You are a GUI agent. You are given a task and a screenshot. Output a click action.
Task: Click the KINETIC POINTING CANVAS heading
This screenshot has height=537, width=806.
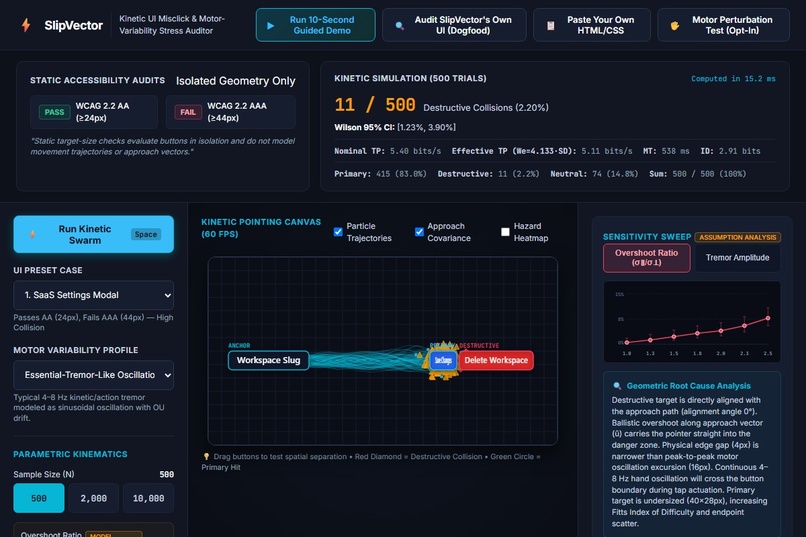coord(261,228)
